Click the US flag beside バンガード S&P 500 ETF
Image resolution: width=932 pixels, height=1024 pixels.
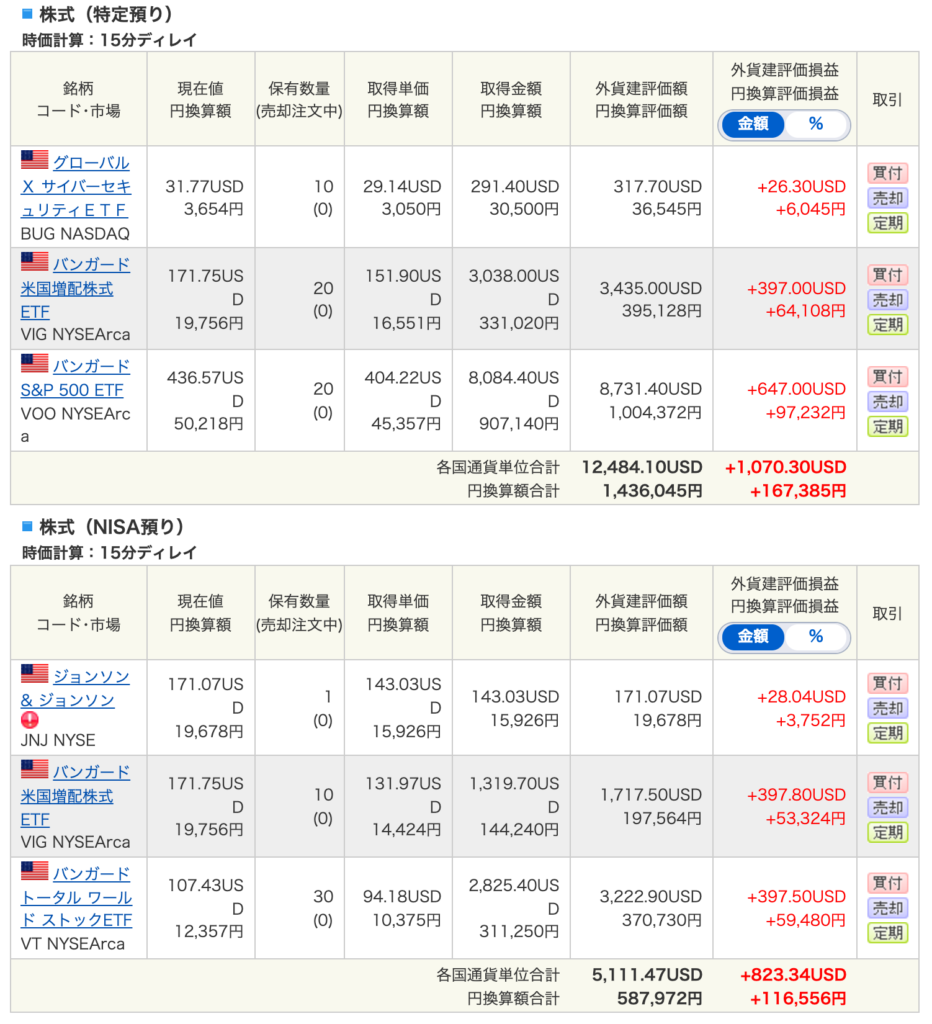click(x=35, y=364)
